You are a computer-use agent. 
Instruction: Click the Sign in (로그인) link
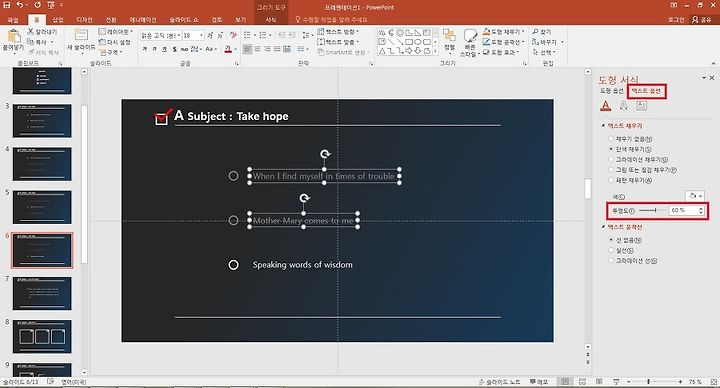pos(676,20)
